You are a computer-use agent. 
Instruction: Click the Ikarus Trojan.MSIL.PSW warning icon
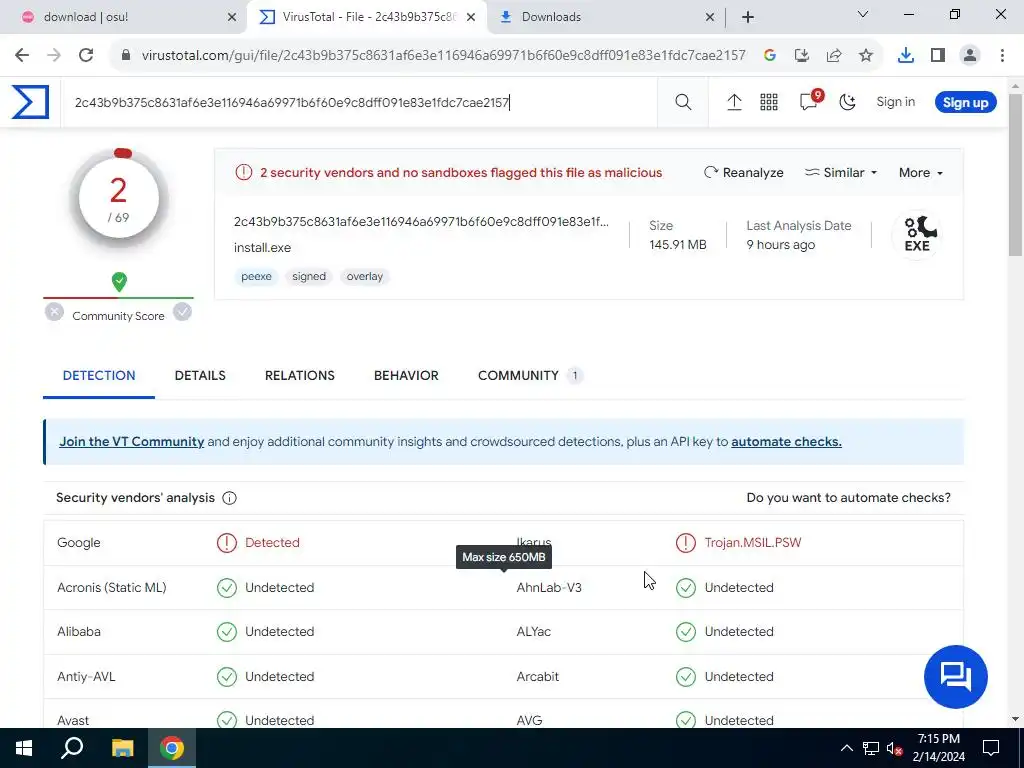[686, 543]
